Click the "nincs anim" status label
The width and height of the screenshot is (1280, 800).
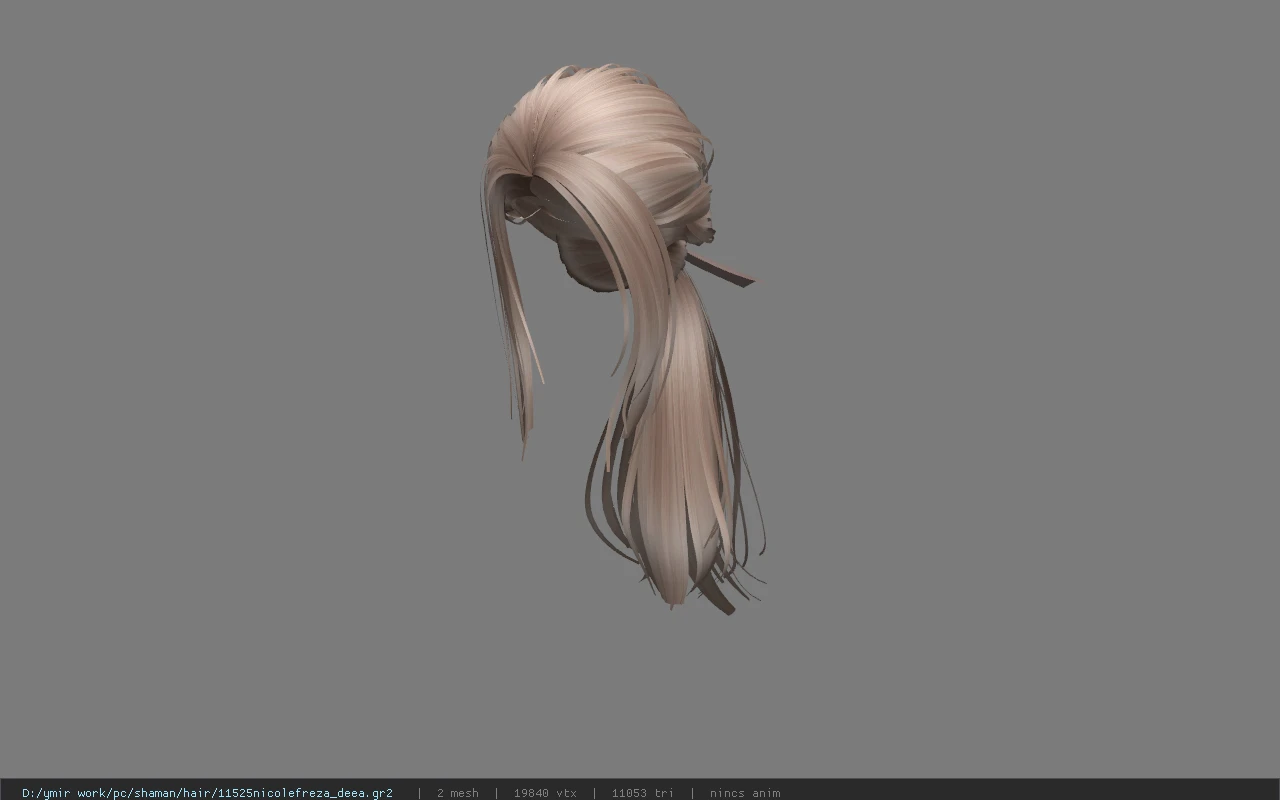[x=745, y=793]
